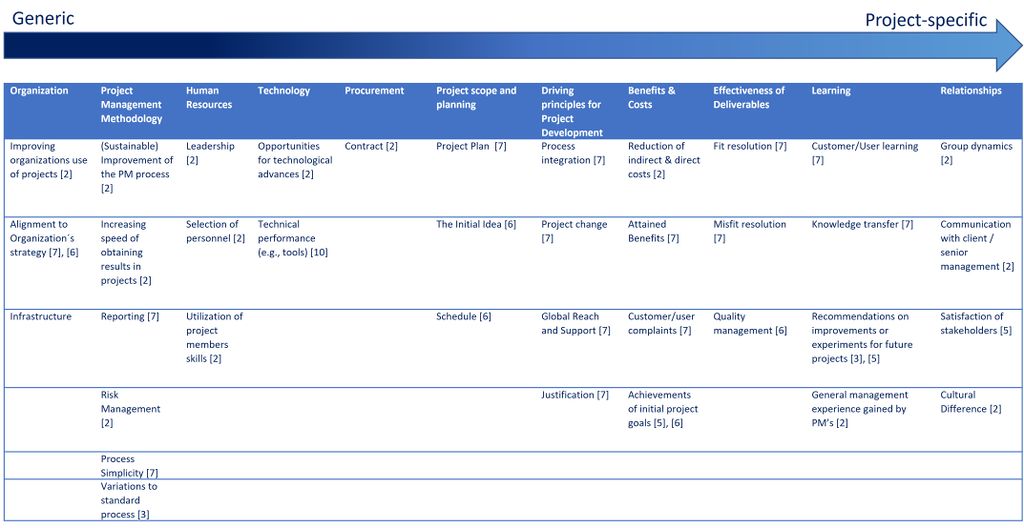
Task: Select the "Learning" column header
Action: (x=831, y=91)
